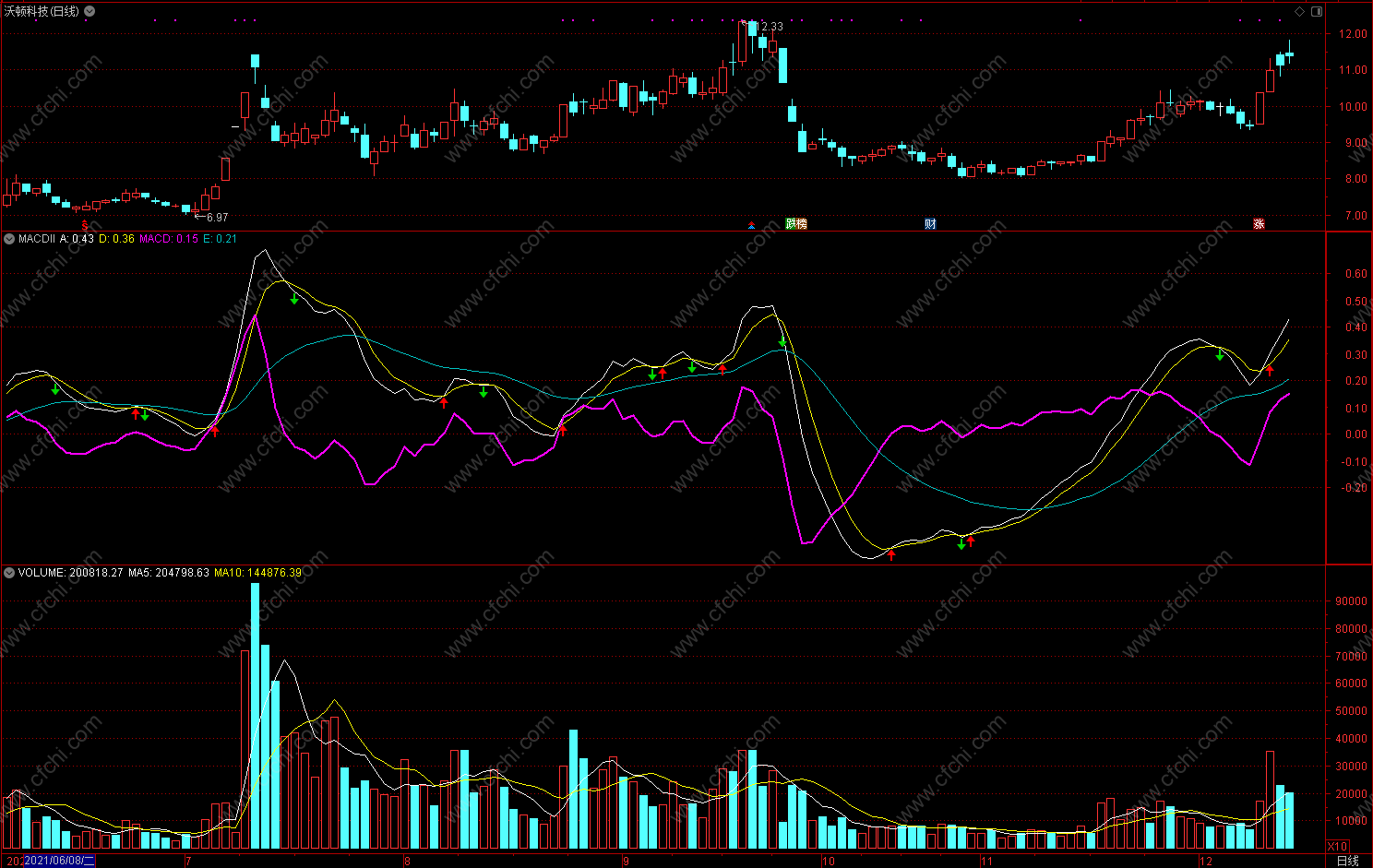Click the 跌榜 tag on the price chart
This screenshot has width=1373, height=868.
click(796, 224)
